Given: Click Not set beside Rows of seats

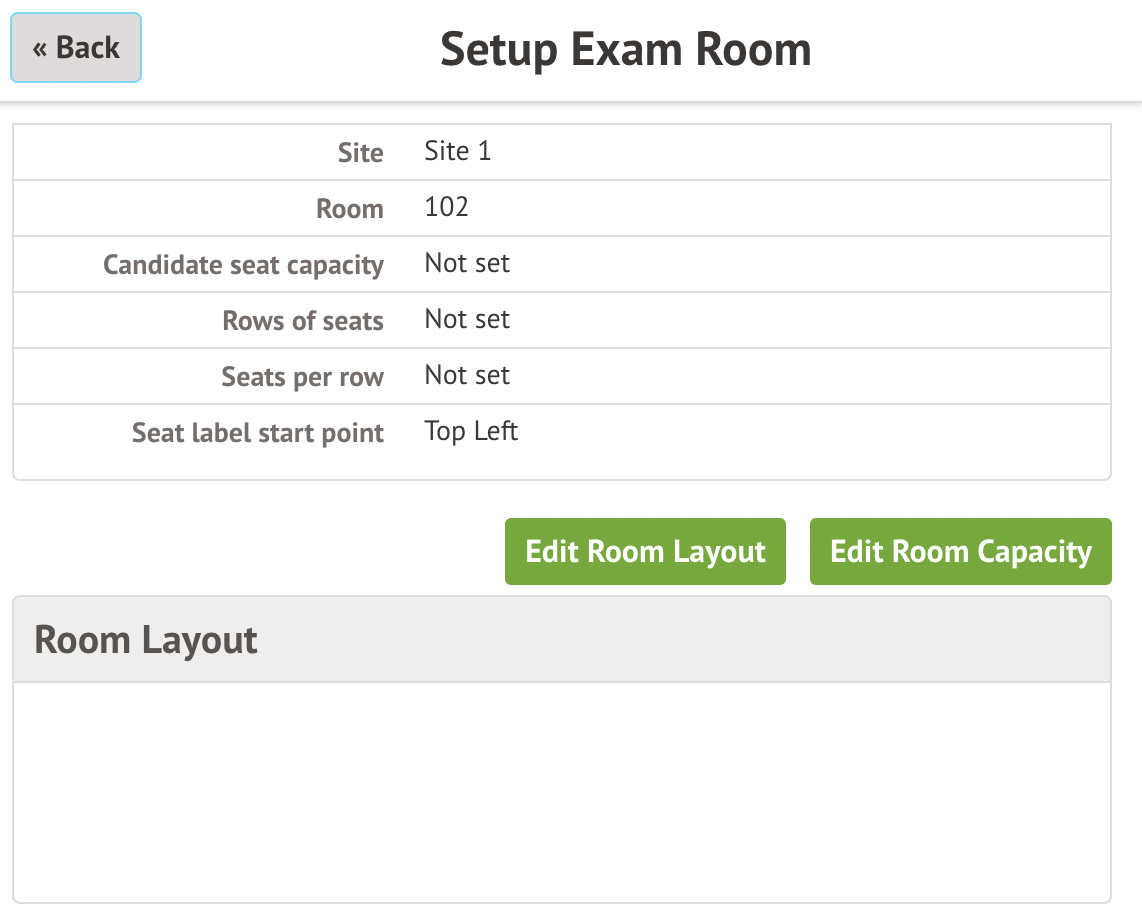Looking at the screenshot, I should point(467,319).
